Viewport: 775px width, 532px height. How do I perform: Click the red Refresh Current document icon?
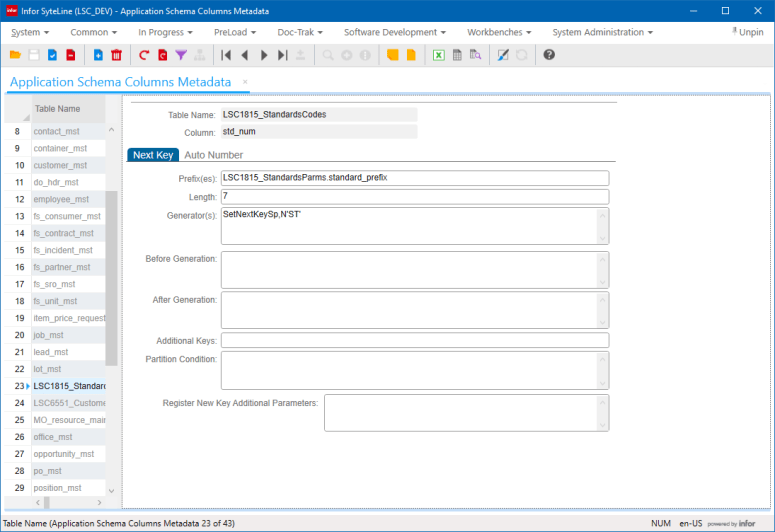tap(163, 55)
